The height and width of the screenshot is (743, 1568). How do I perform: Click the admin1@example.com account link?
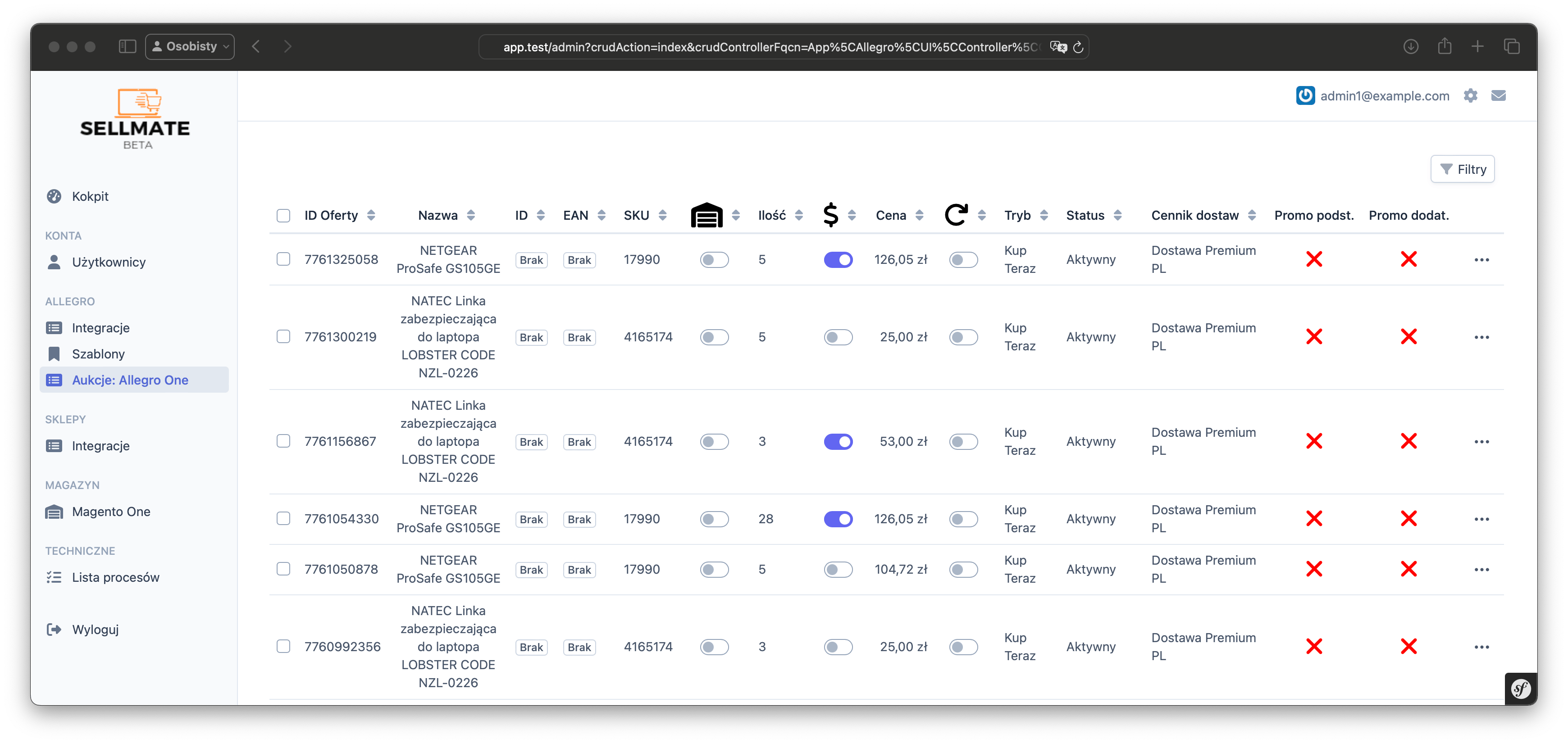coord(1385,95)
